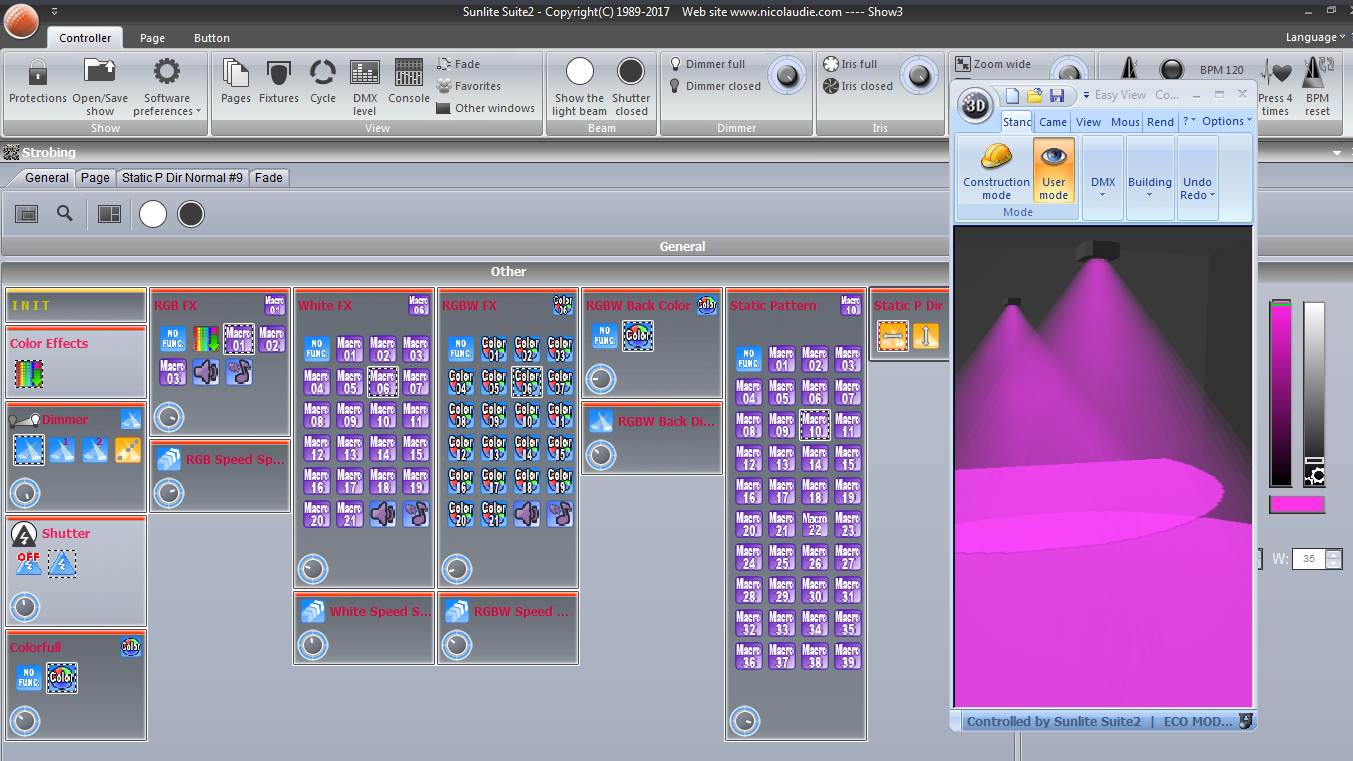The width and height of the screenshot is (1353, 761).
Task: Switch to the Button ribbon tab
Action: 212,38
